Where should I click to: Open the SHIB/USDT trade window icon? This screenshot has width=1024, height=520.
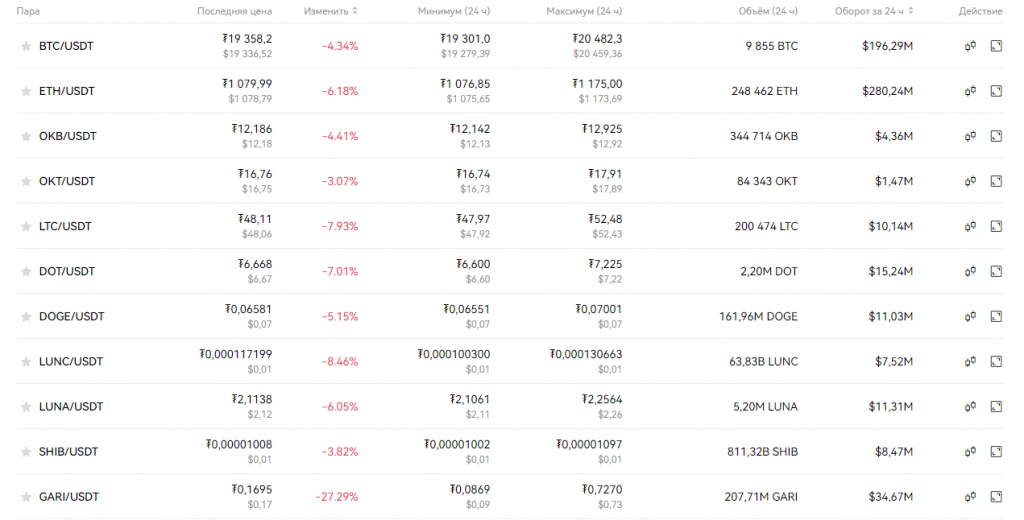coord(995,451)
